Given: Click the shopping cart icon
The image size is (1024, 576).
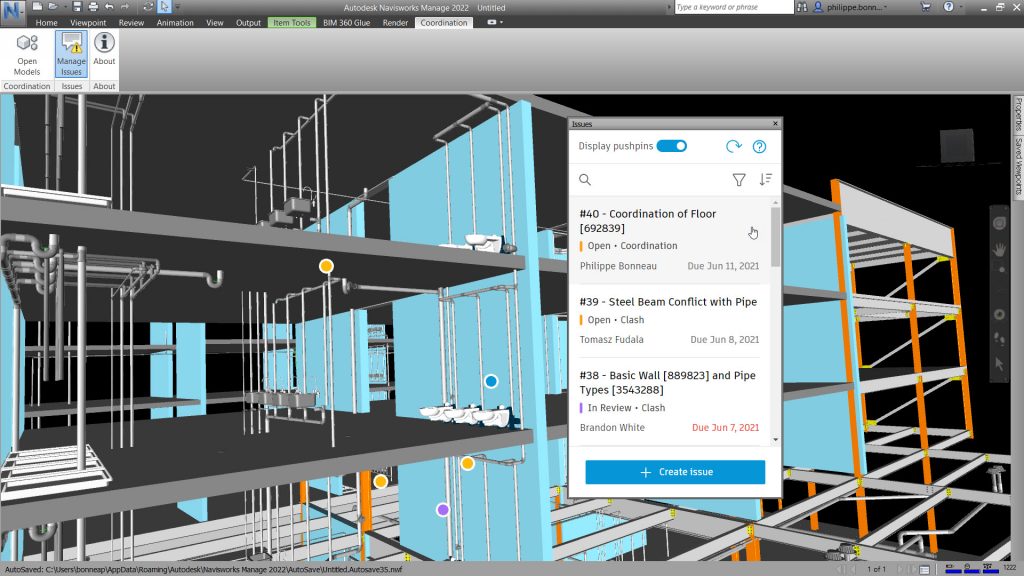Looking at the screenshot, I should 925,7.
